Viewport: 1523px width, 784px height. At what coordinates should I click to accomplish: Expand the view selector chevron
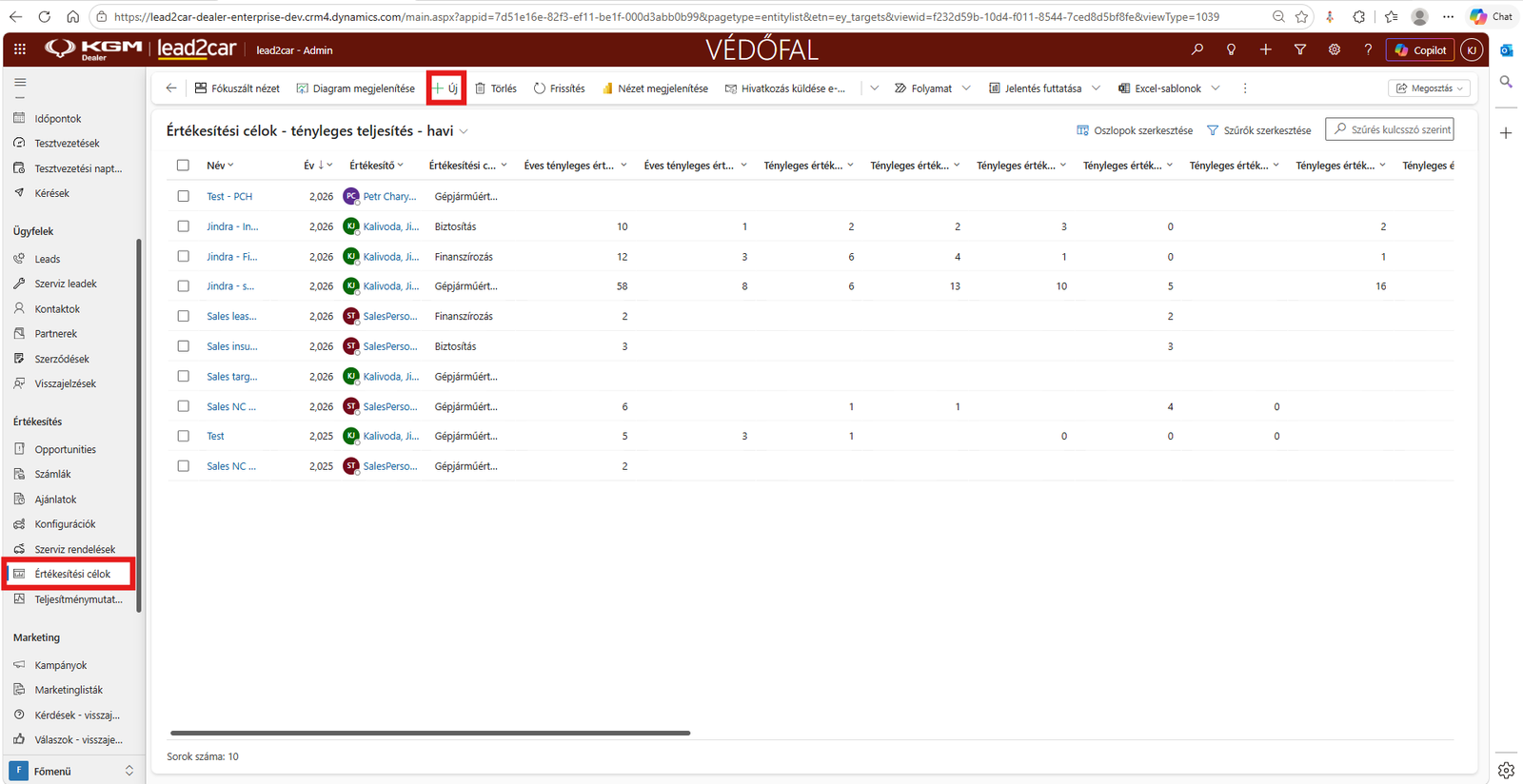(464, 131)
